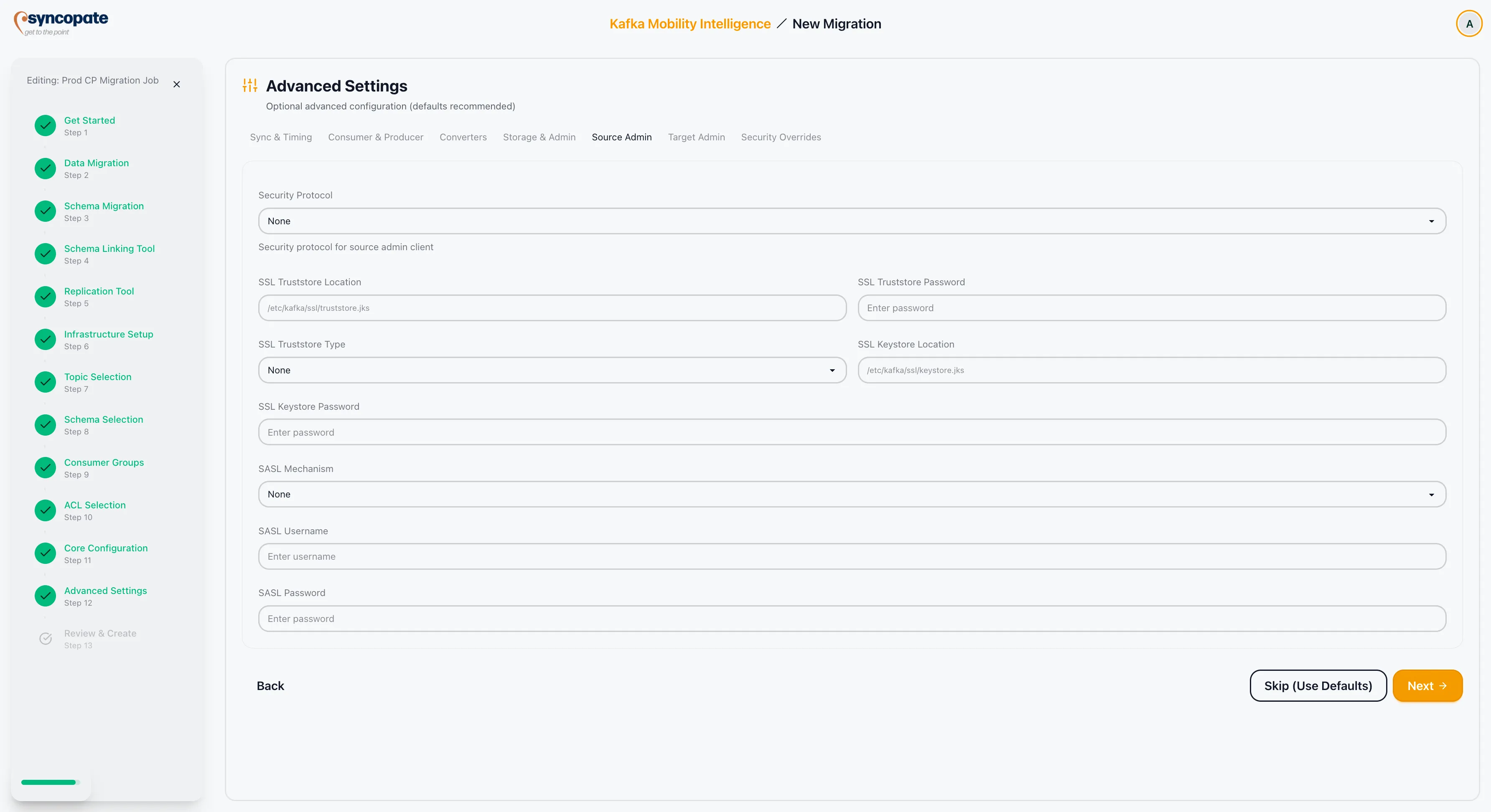
Task: Click the ACL Selection completed icon
Action: 45,510
